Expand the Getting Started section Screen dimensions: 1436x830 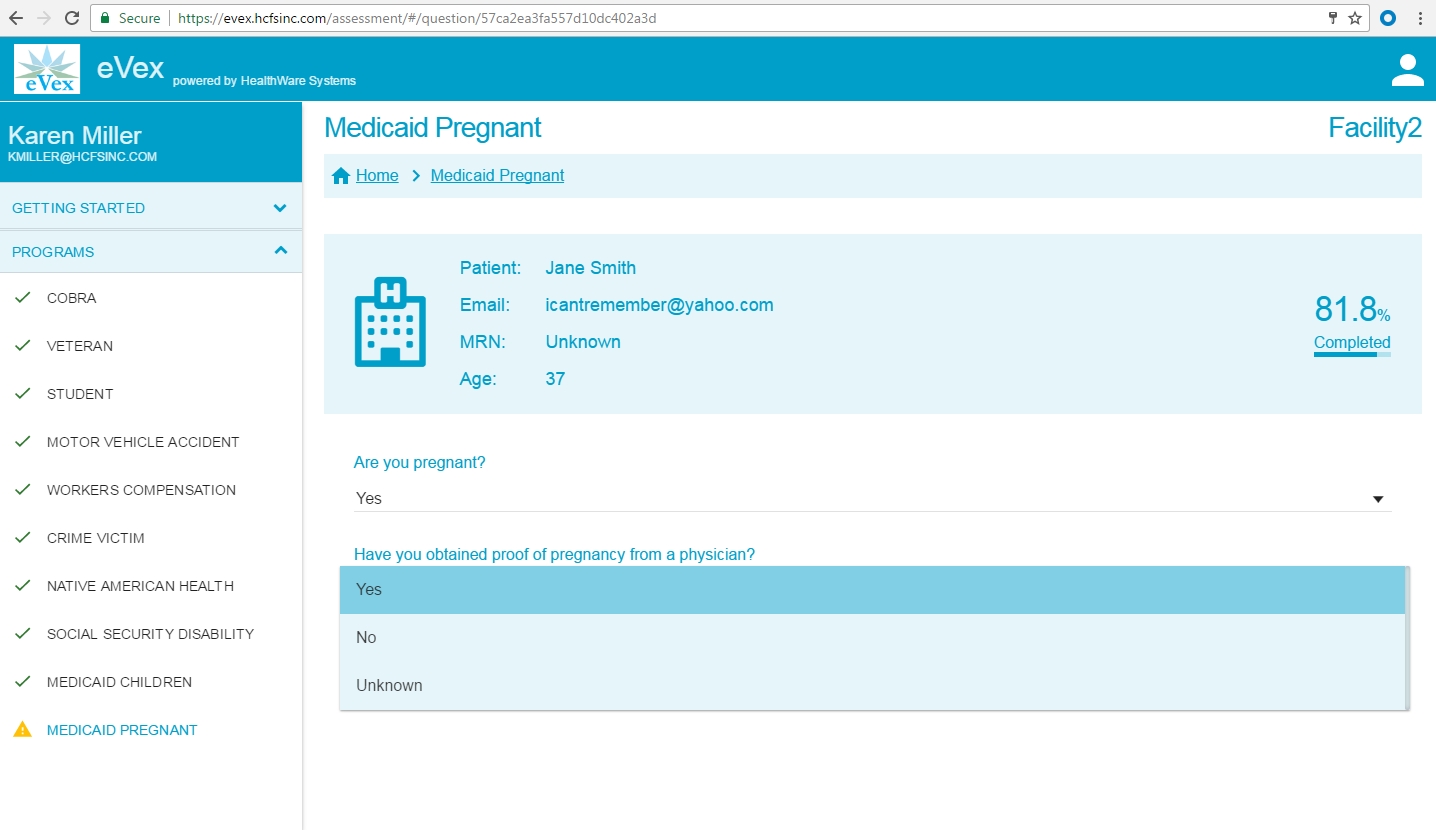(x=280, y=208)
